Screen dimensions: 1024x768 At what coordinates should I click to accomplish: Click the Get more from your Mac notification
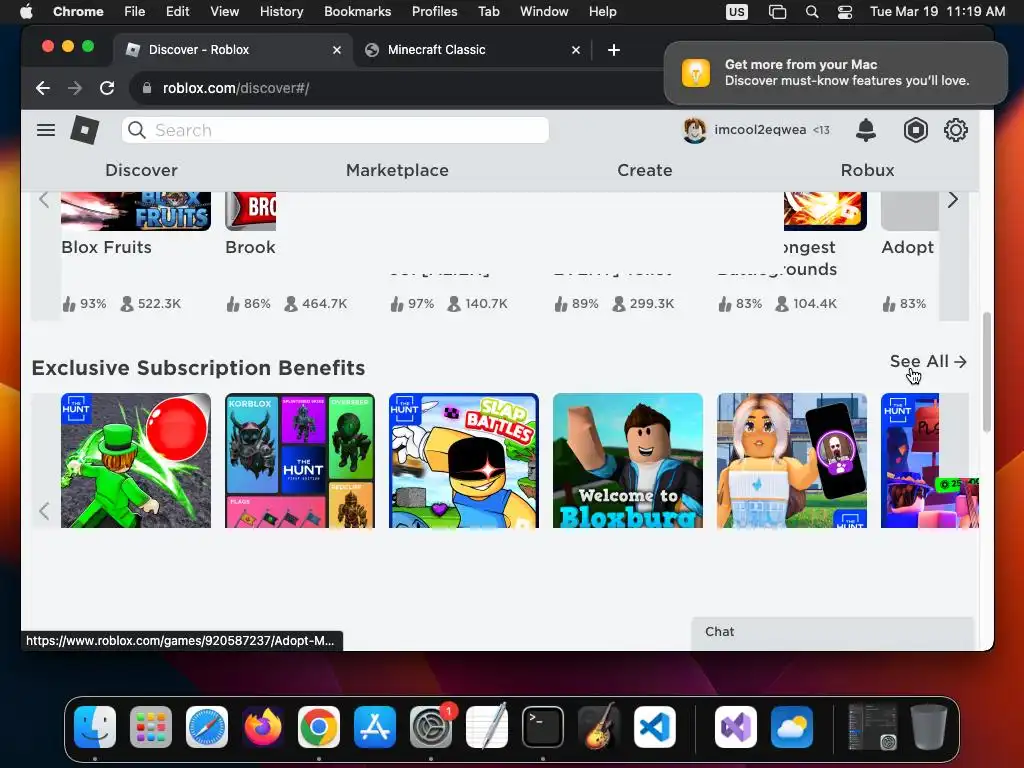click(835, 73)
